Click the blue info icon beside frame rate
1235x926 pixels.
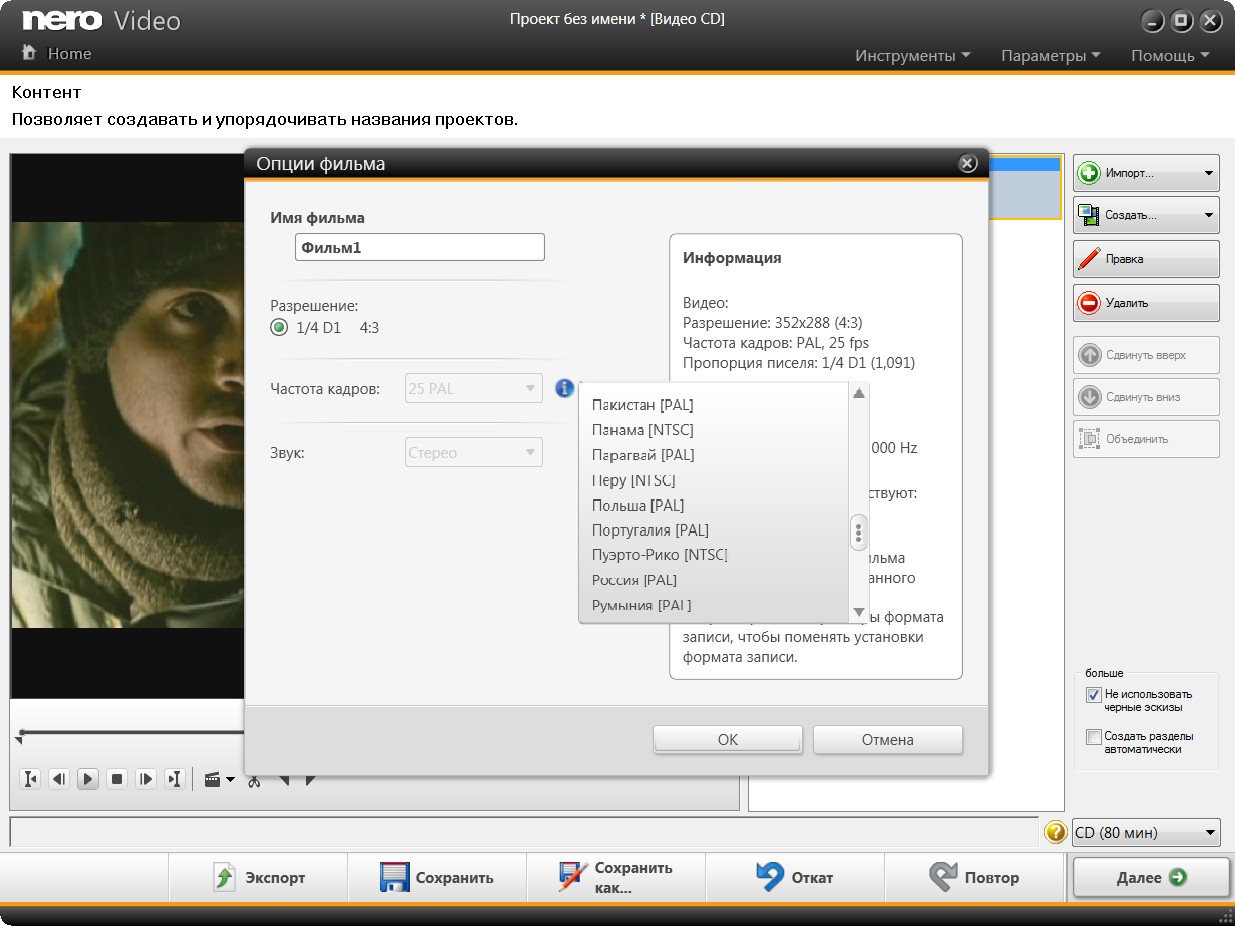click(564, 388)
